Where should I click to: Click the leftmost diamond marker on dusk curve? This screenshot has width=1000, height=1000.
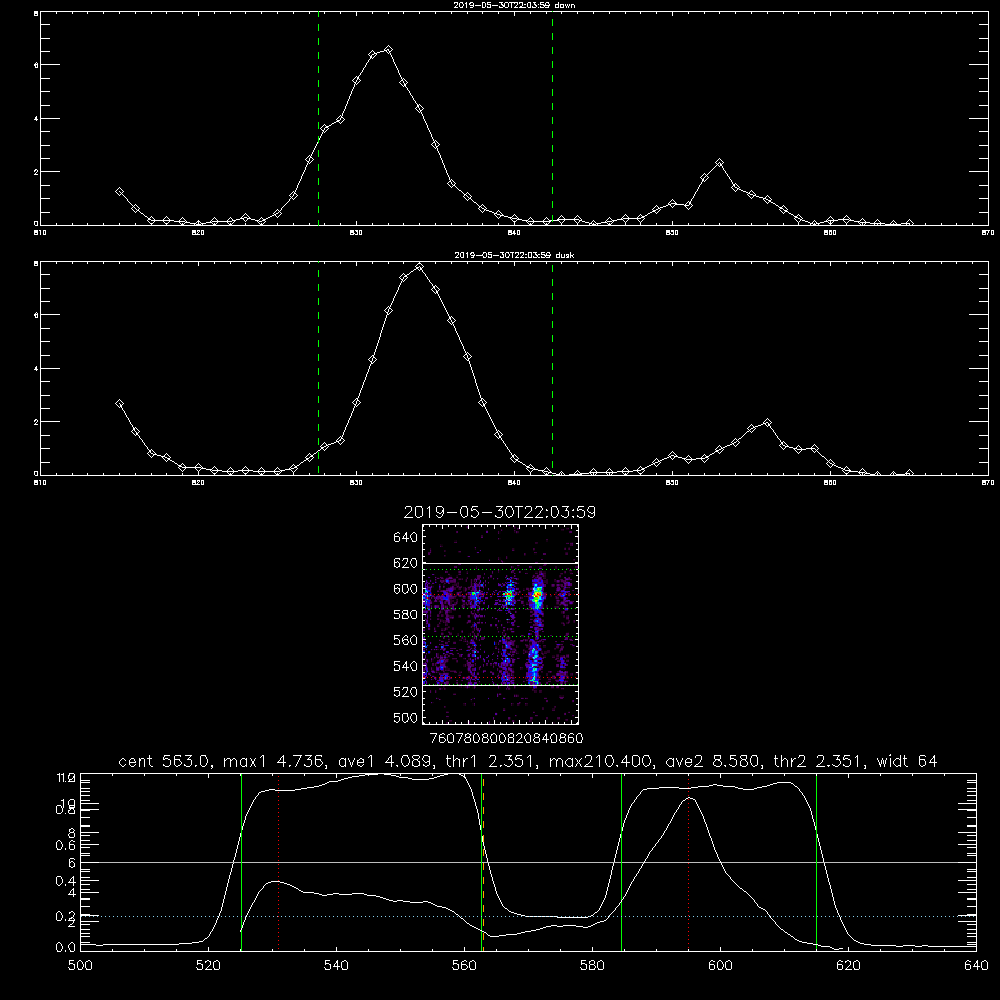119,403
